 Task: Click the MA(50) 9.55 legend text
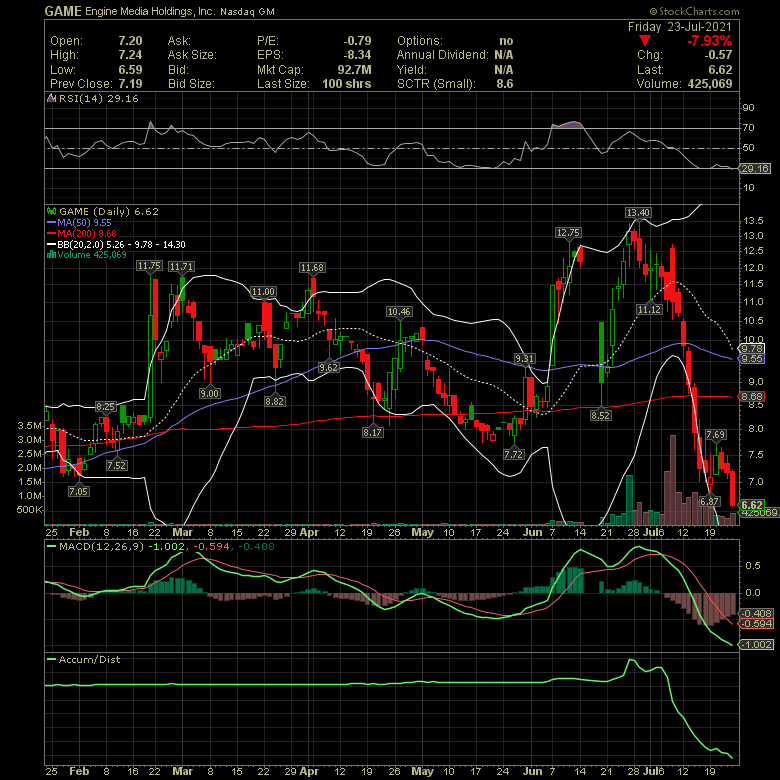[85, 223]
